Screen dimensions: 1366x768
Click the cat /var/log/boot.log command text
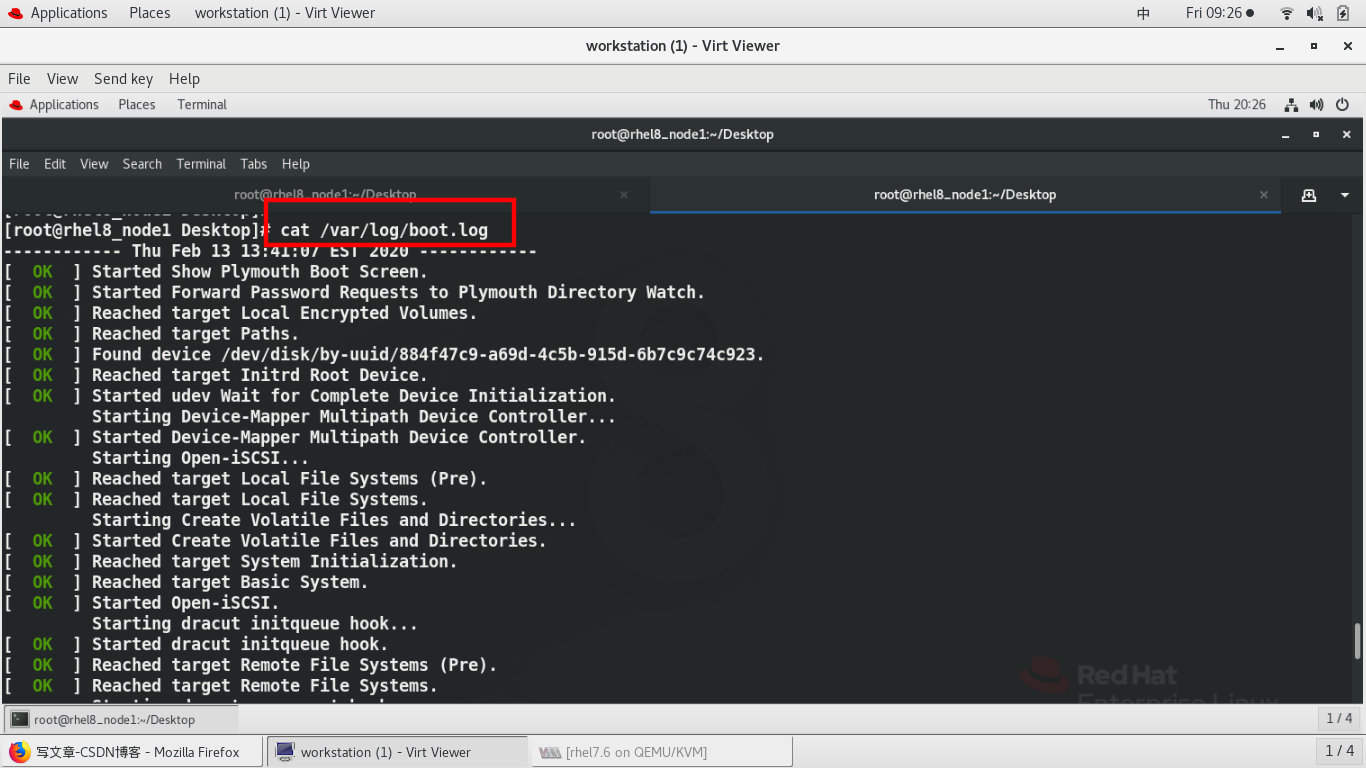(384, 231)
